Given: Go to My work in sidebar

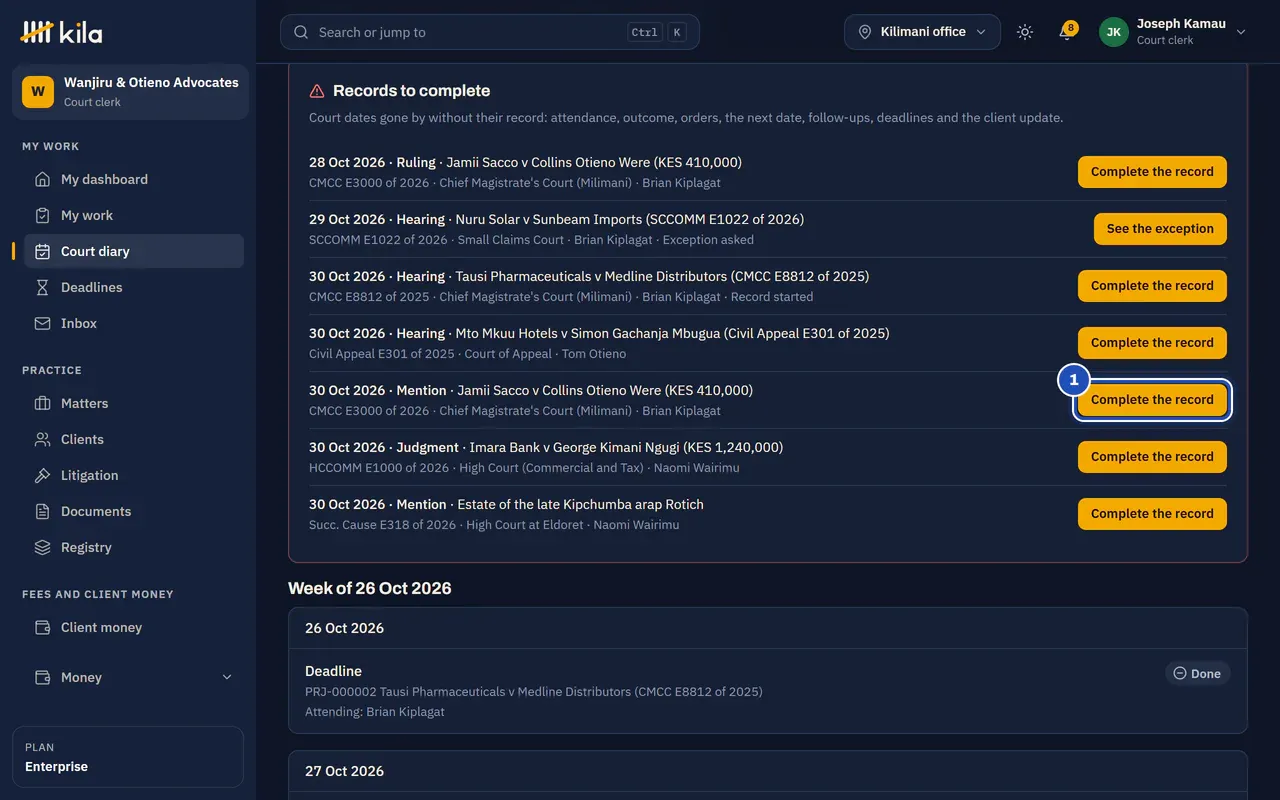Looking at the screenshot, I should click(x=134, y=216).
